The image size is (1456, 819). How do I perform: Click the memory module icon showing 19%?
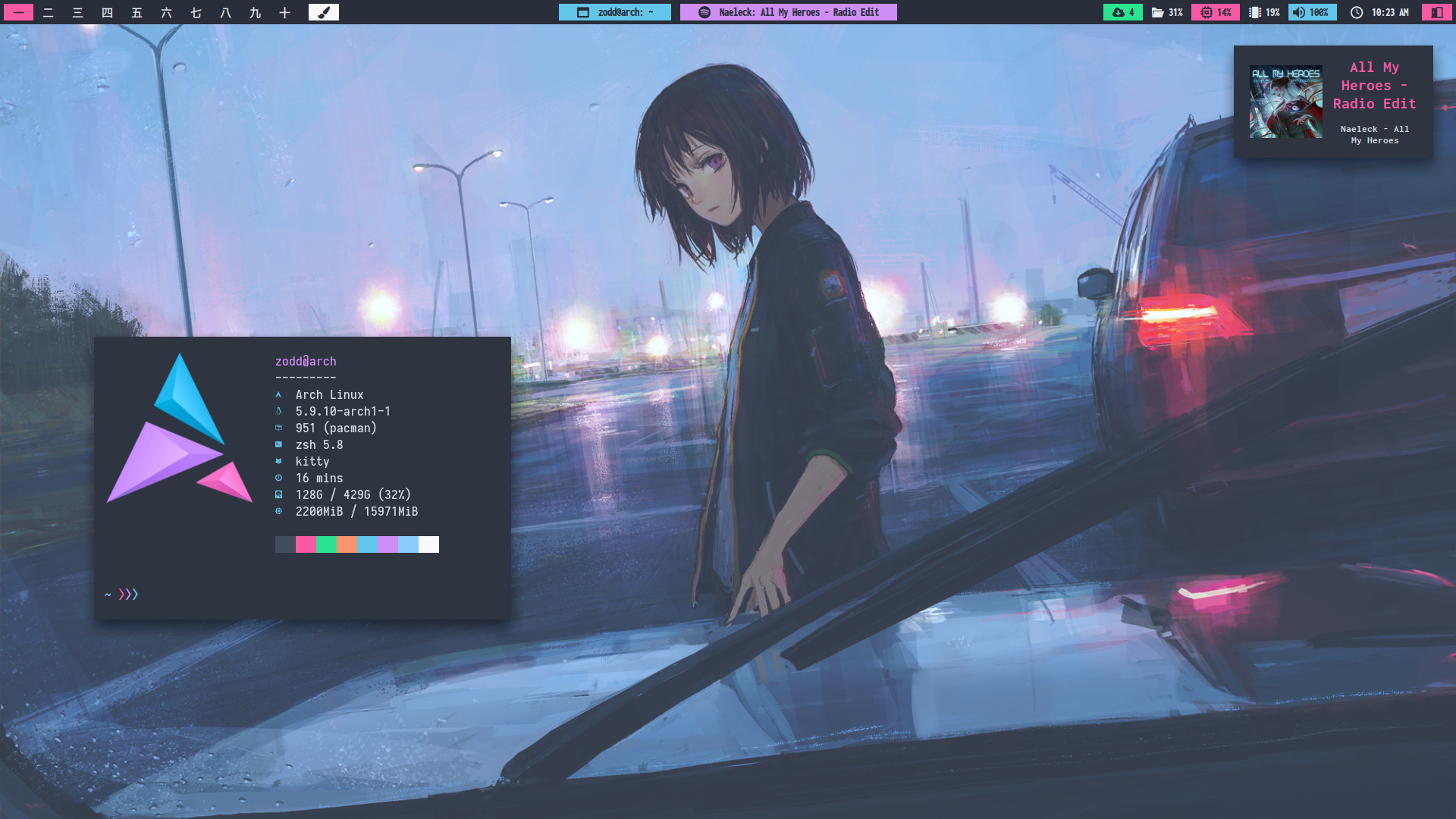pos(1255,12)
